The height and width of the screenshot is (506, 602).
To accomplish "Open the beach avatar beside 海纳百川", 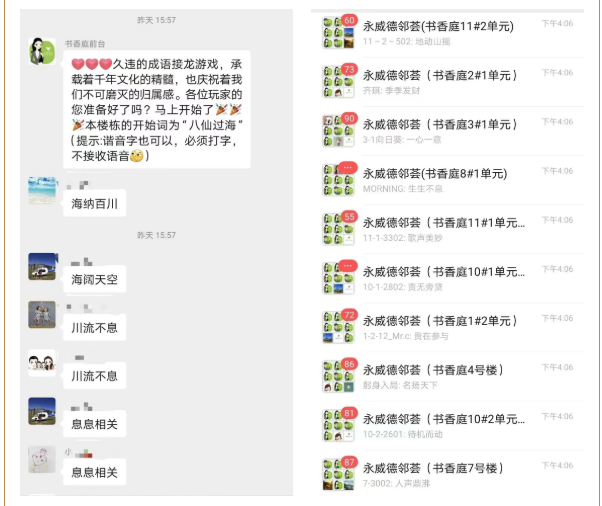I will point(42,190).
